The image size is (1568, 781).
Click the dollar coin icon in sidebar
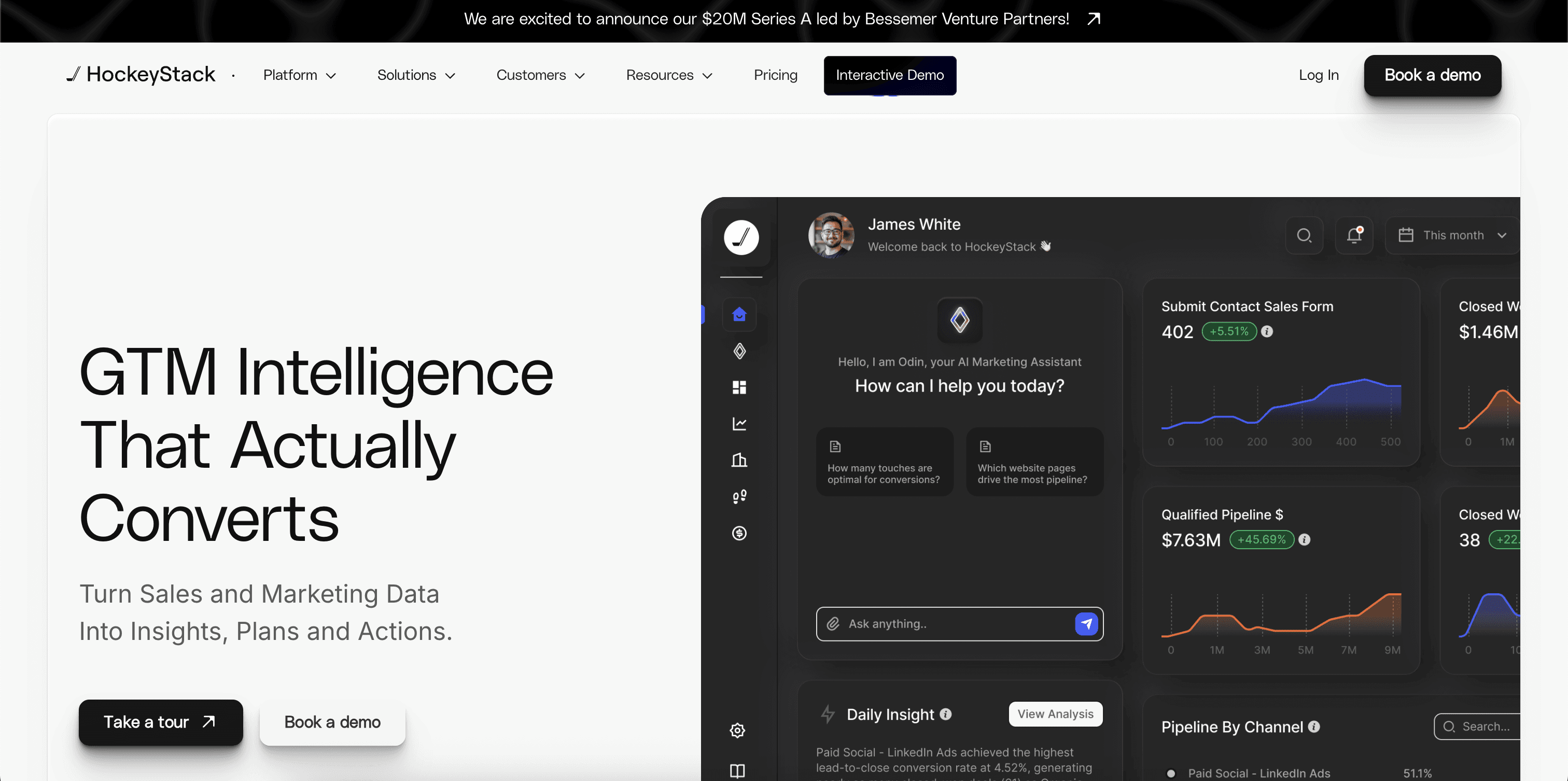pos(739,533)
